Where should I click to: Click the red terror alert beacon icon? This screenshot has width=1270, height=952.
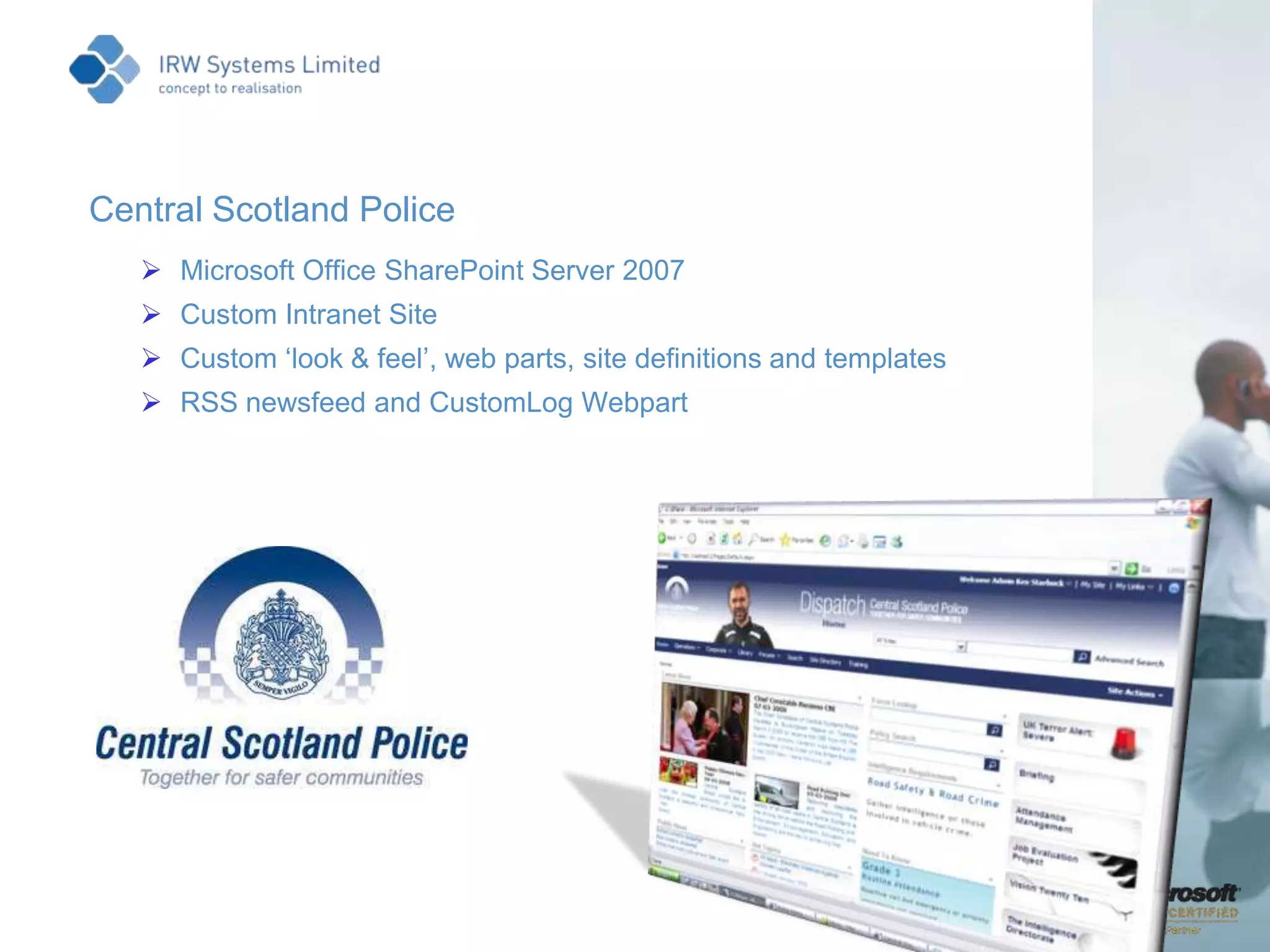(1123, 743)
